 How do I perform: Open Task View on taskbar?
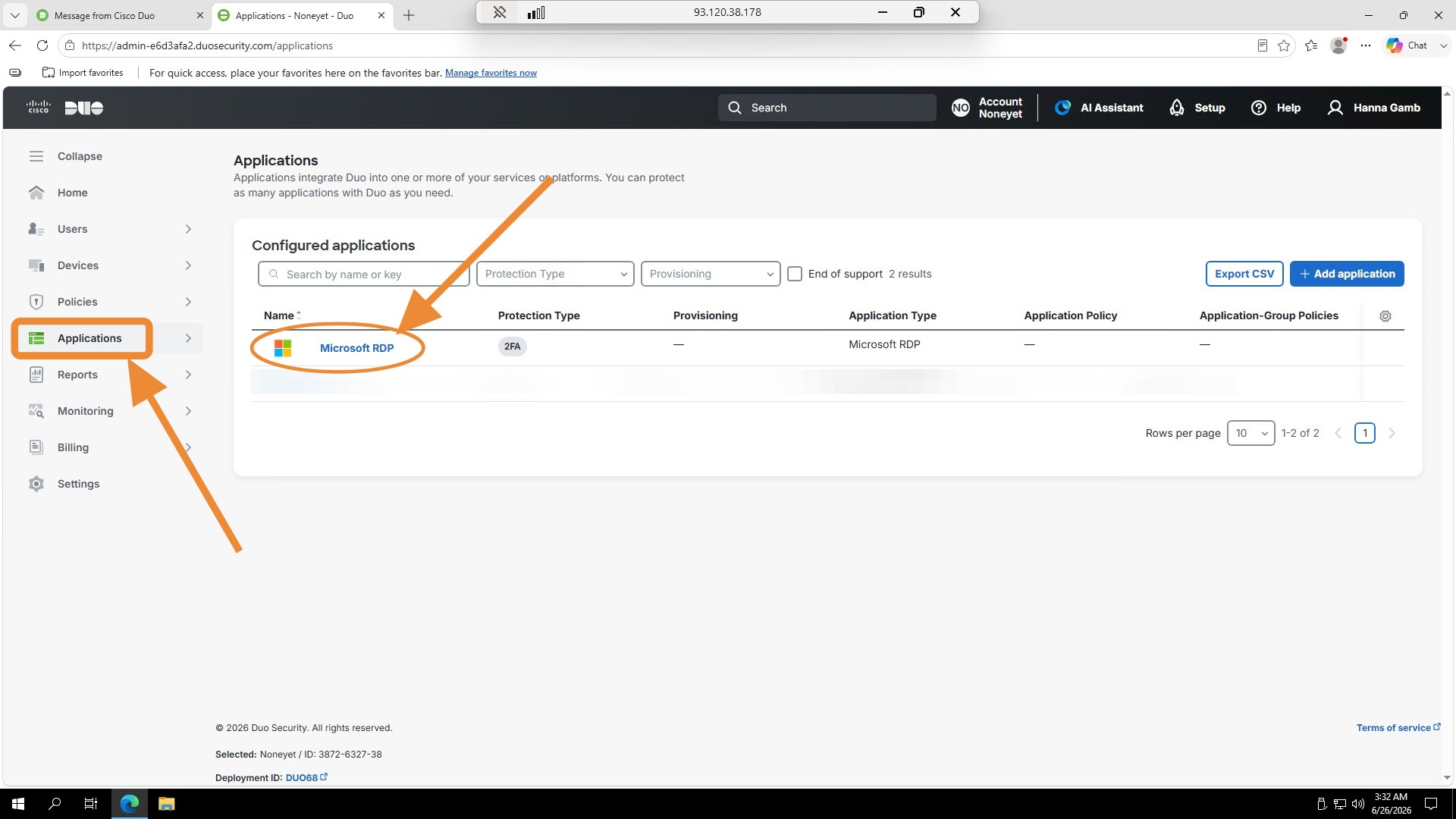point(91,804)
